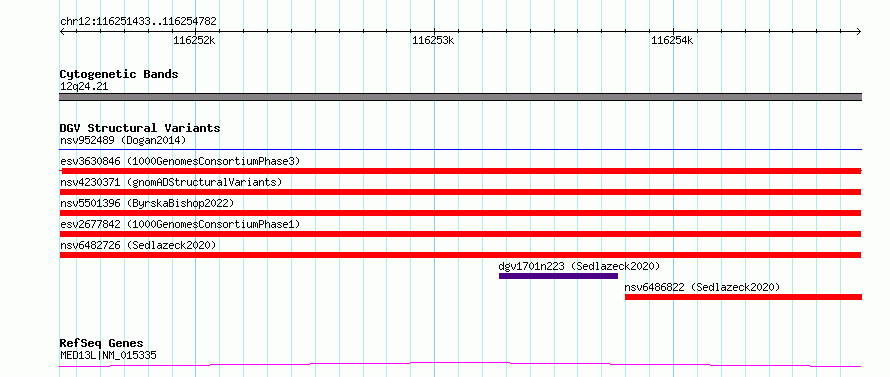Viewport: 890px width, 377px height.
Task: Click the left arrowhead of the coordinate ruler
Action: (62, 31)
